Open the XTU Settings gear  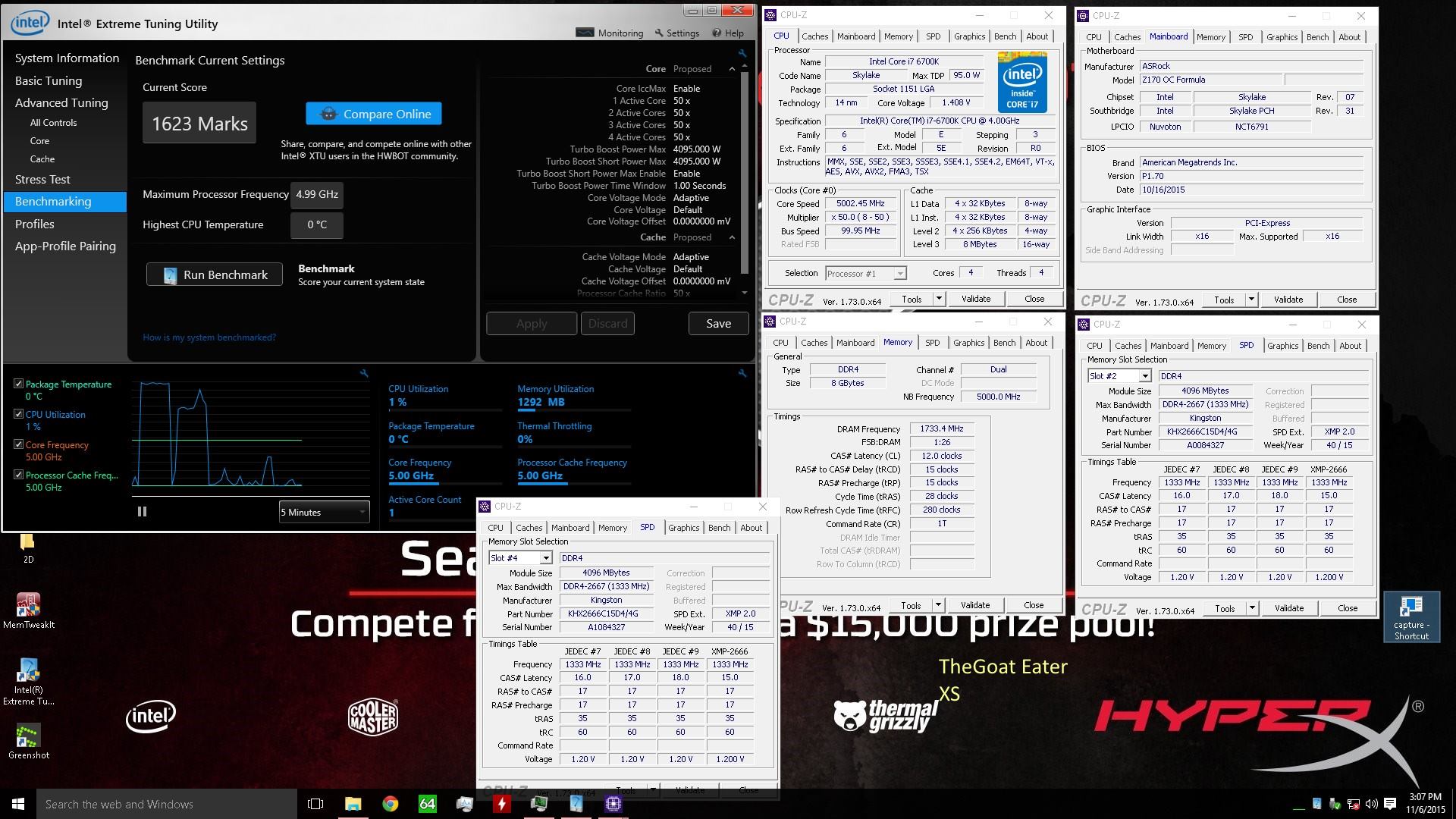677,33
